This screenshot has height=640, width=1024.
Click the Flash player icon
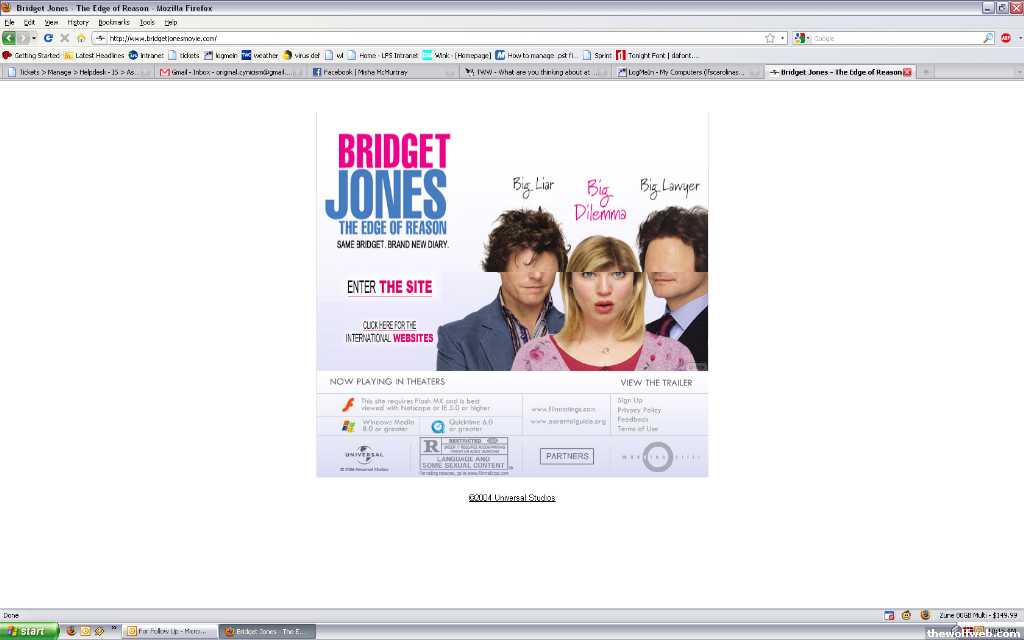(348, 404)
